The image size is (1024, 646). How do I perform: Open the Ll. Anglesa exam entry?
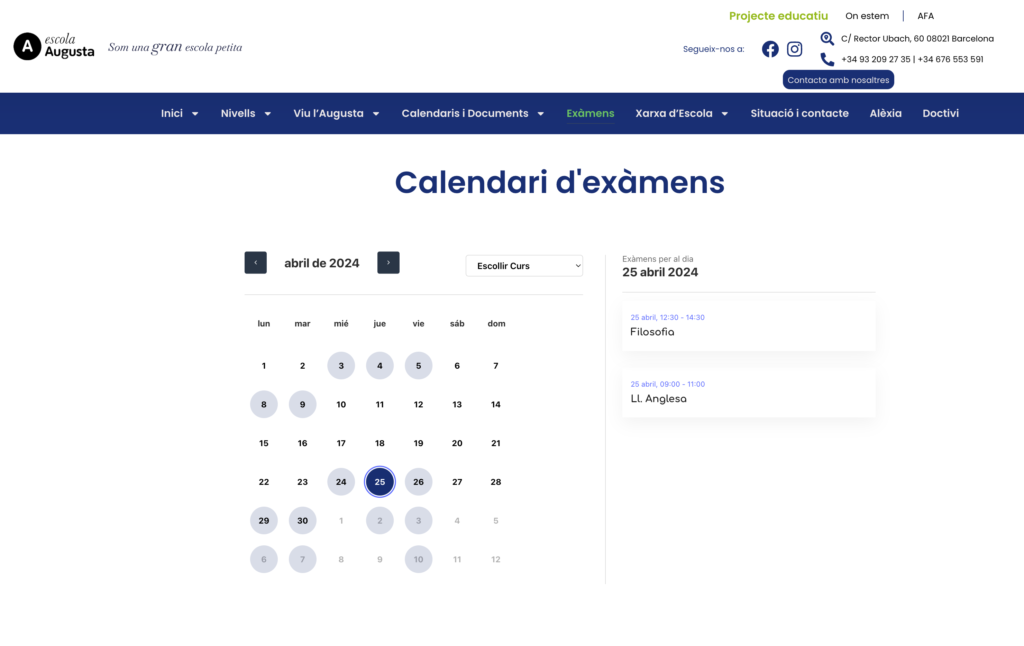pos(748,393)
